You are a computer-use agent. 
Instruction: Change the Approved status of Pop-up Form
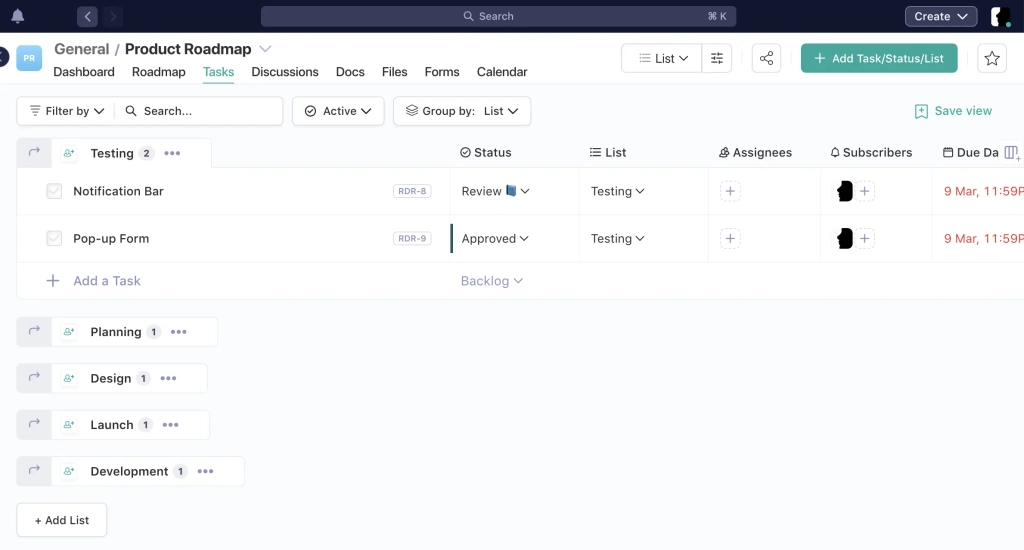pos(495,238)
